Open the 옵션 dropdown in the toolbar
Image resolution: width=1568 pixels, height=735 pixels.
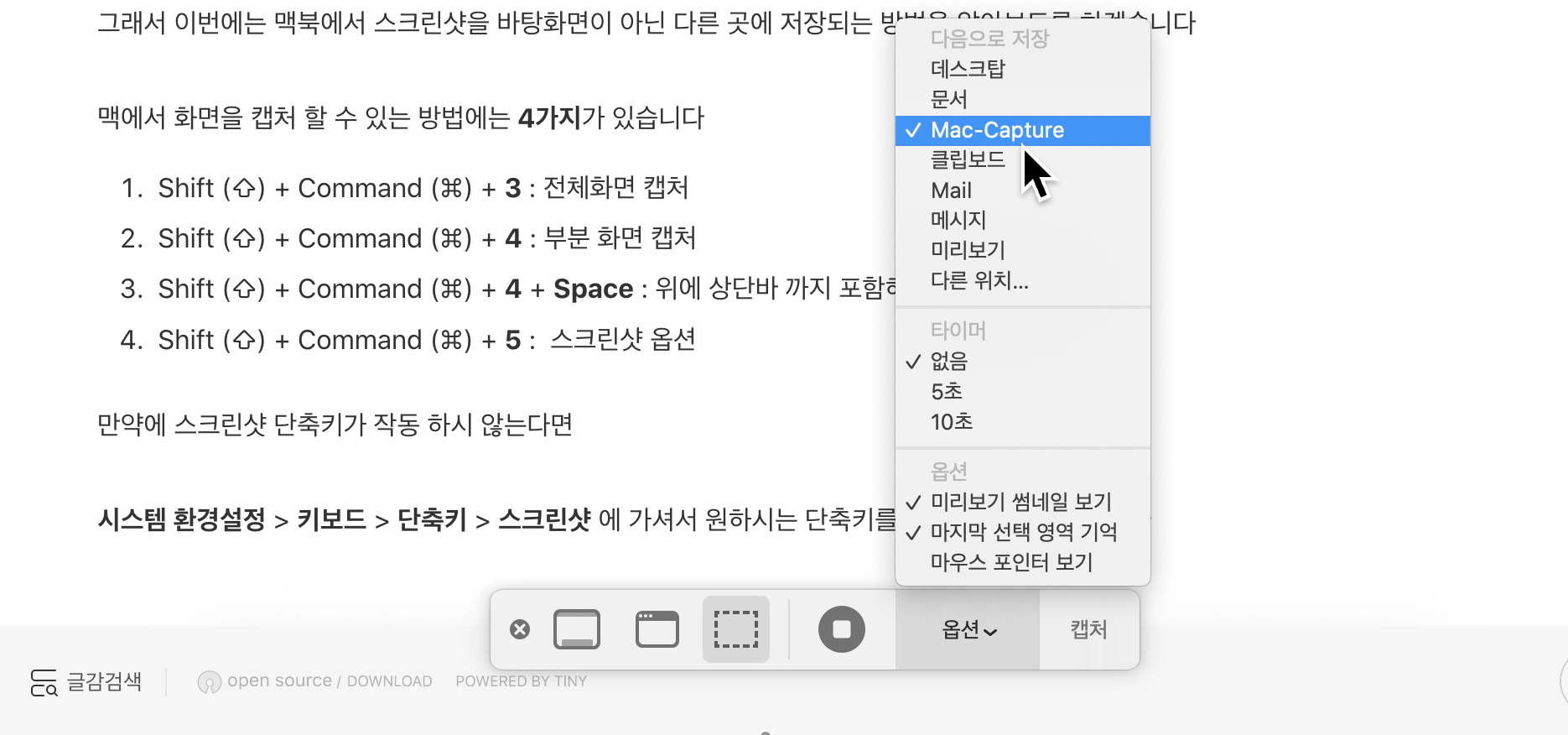(x=968, y=629)
